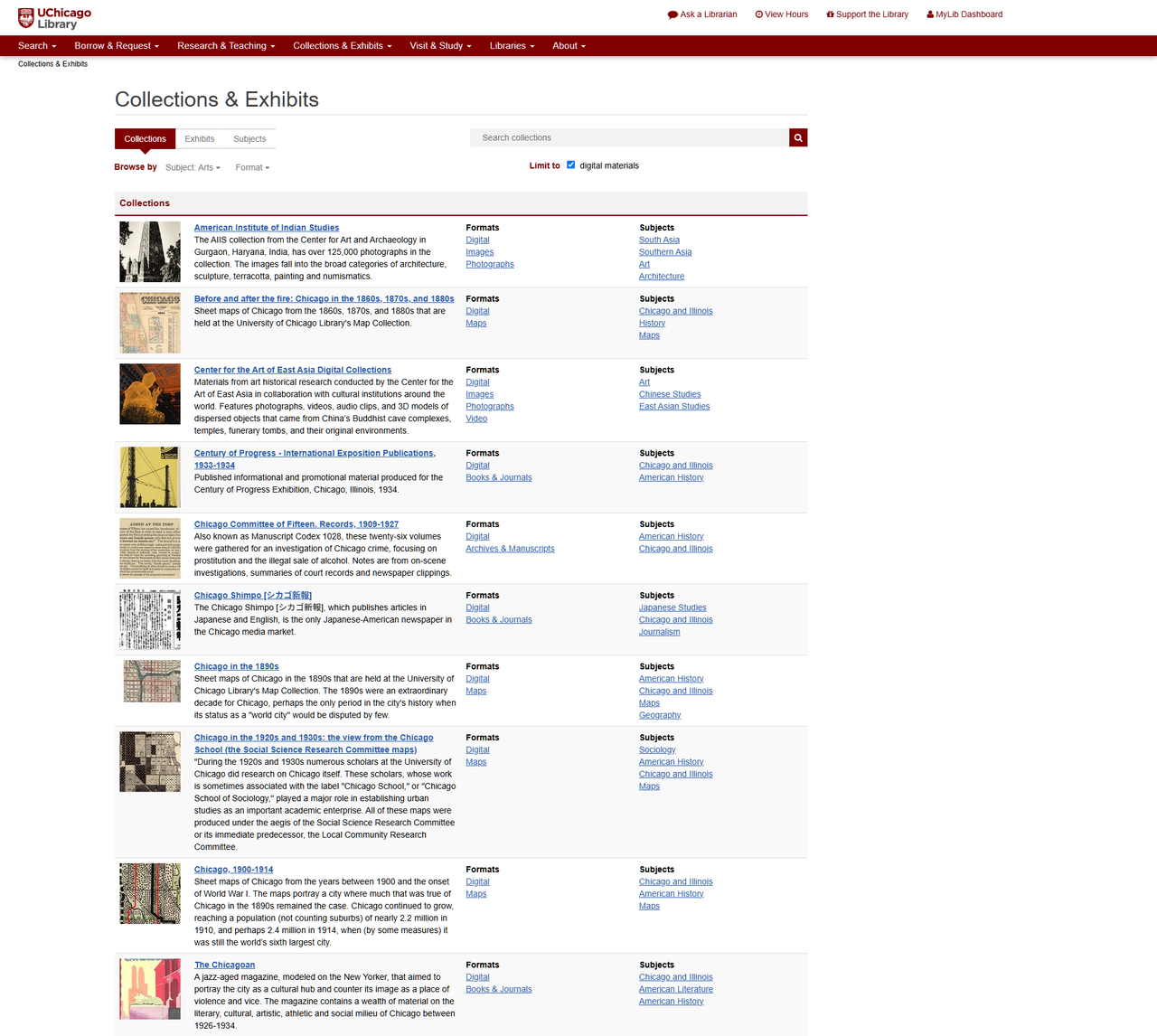Open Chicago Committee of Fifteen thumbnail
The image size is (1157, 1036).
pos(150,549)
